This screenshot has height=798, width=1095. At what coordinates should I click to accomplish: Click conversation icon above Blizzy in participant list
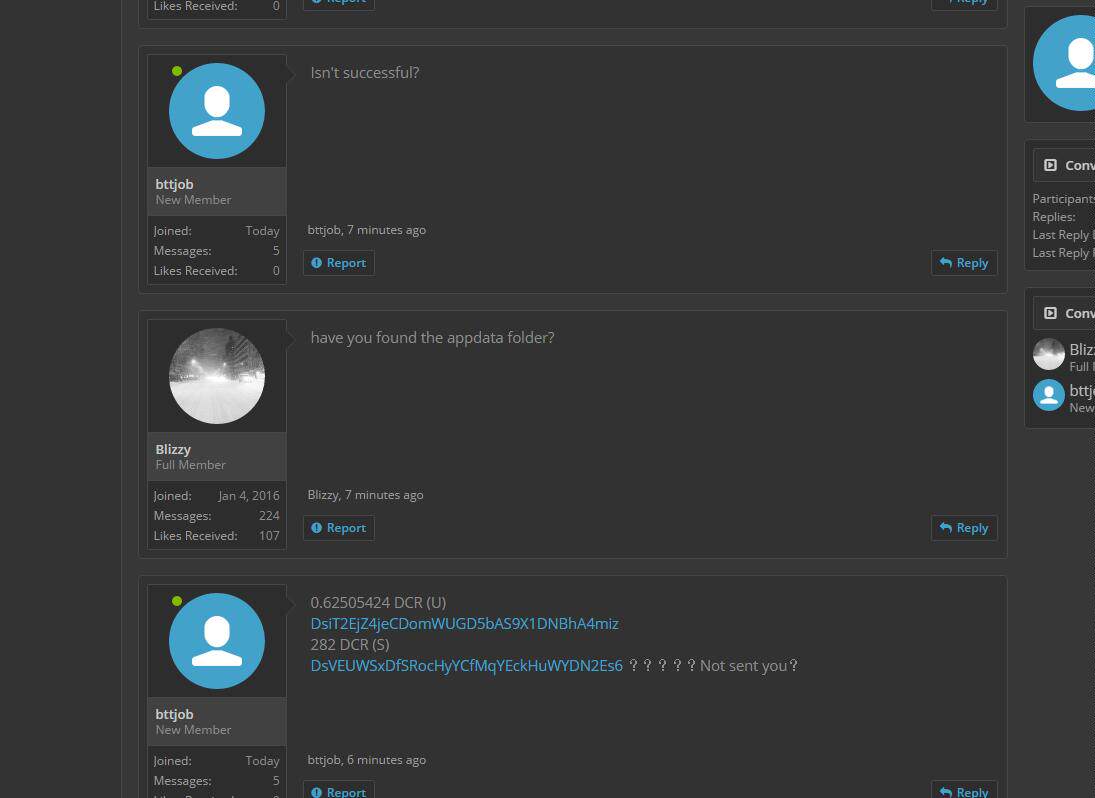click(1050, 313)
